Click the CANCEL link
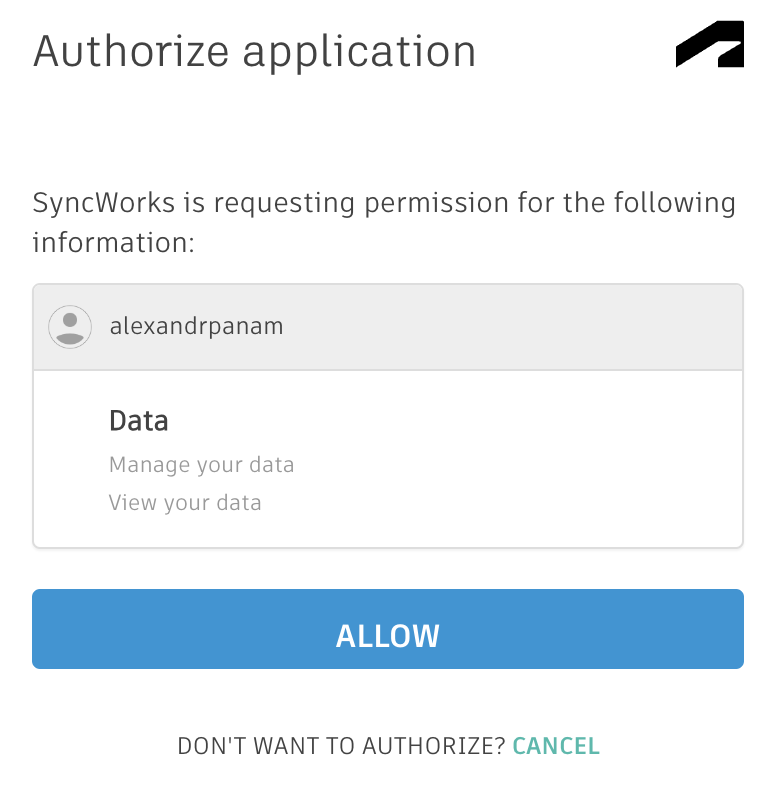The height and width of the screenshot is (790, 772). click(x=556, y=746)
